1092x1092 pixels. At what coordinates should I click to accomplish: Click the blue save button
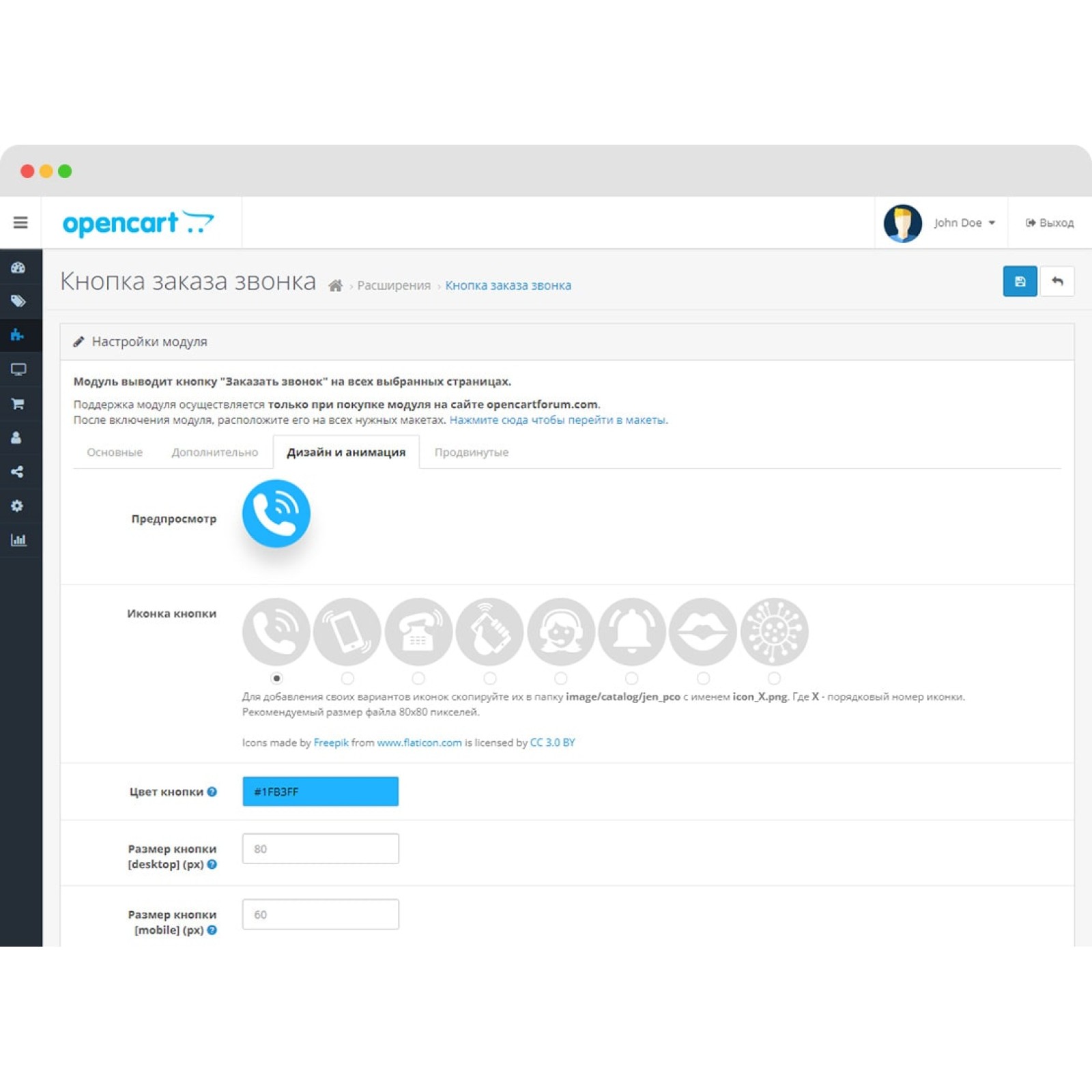(1020, 281)
